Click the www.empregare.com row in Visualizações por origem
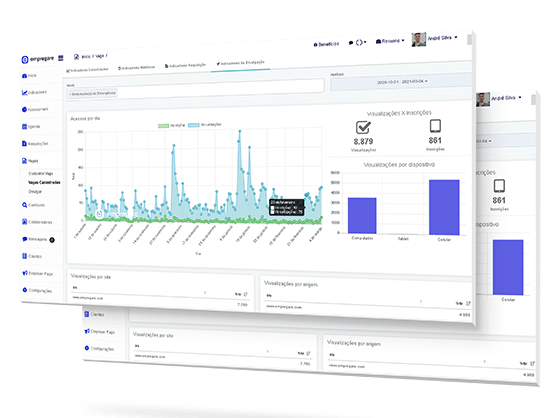 click(x=368, y=310)
